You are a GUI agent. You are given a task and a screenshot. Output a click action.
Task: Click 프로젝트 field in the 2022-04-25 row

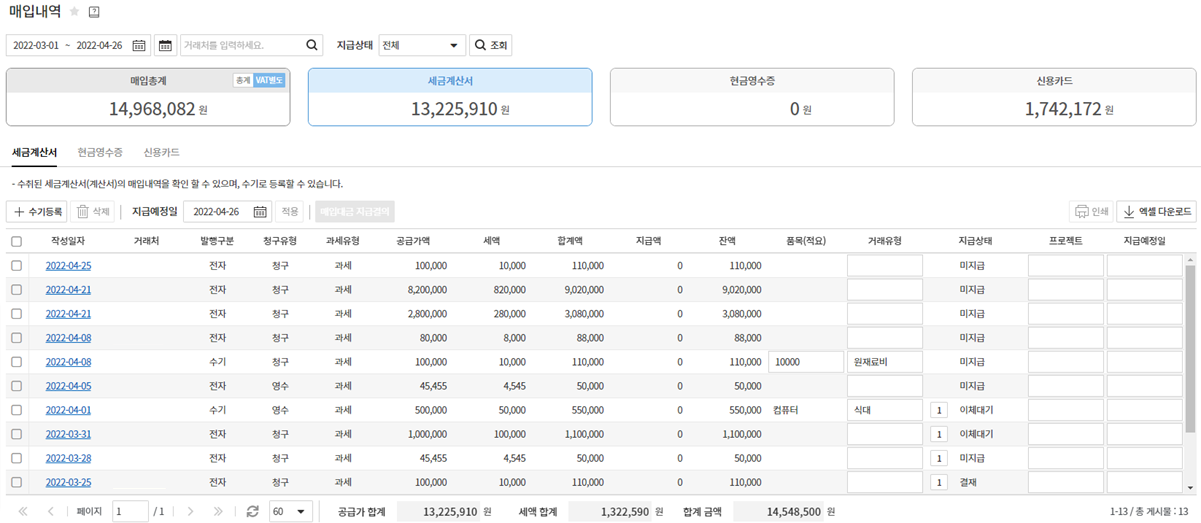[x=1066, y=266]
